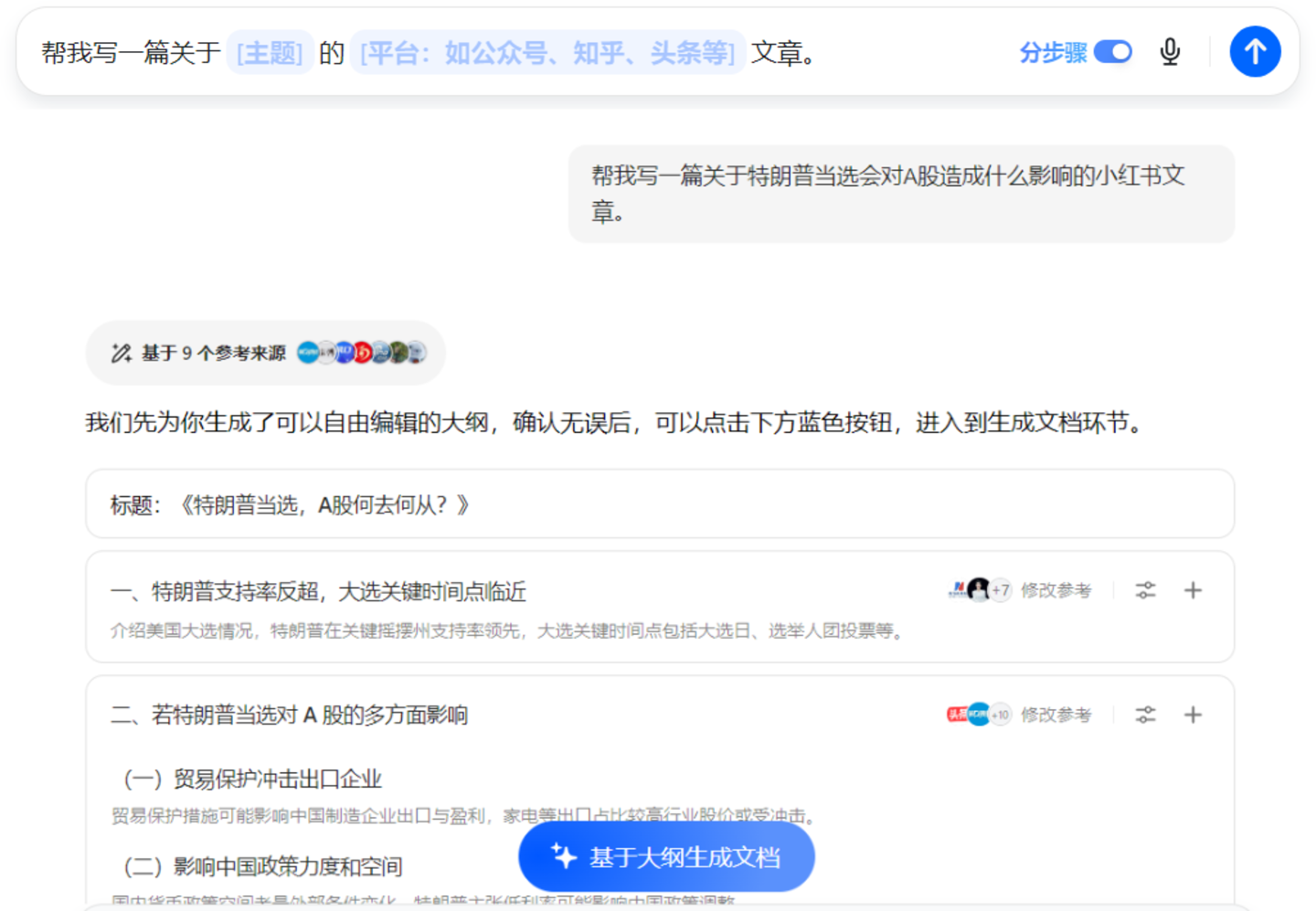The width and height of the screenshot is (1316, 911).
Task: Select subsection (一) 贸易保护冲击出口企业
Action: pyautogui.click(x=252, y=779)
